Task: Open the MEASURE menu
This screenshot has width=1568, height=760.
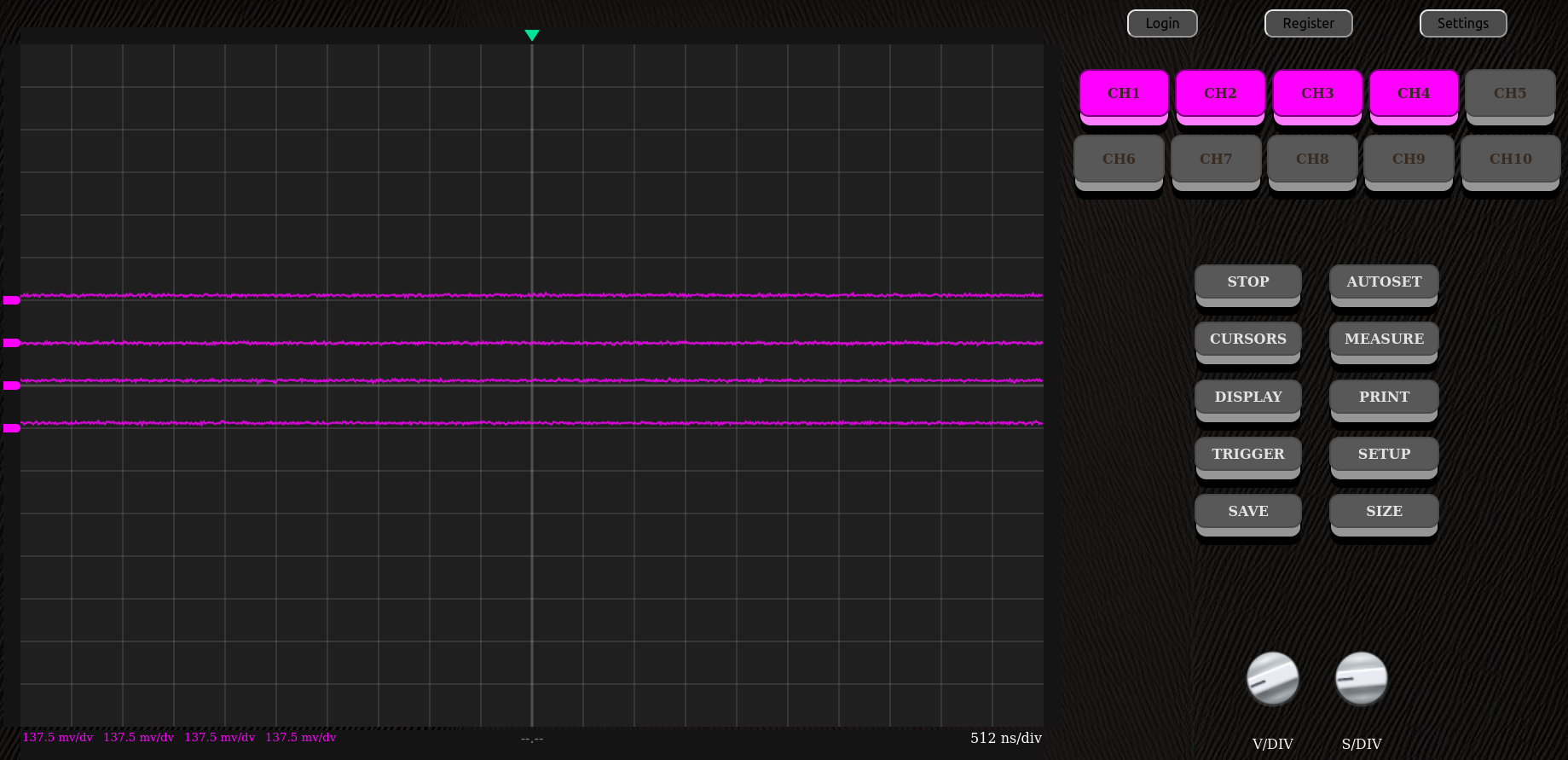Action: (1384, 339)
